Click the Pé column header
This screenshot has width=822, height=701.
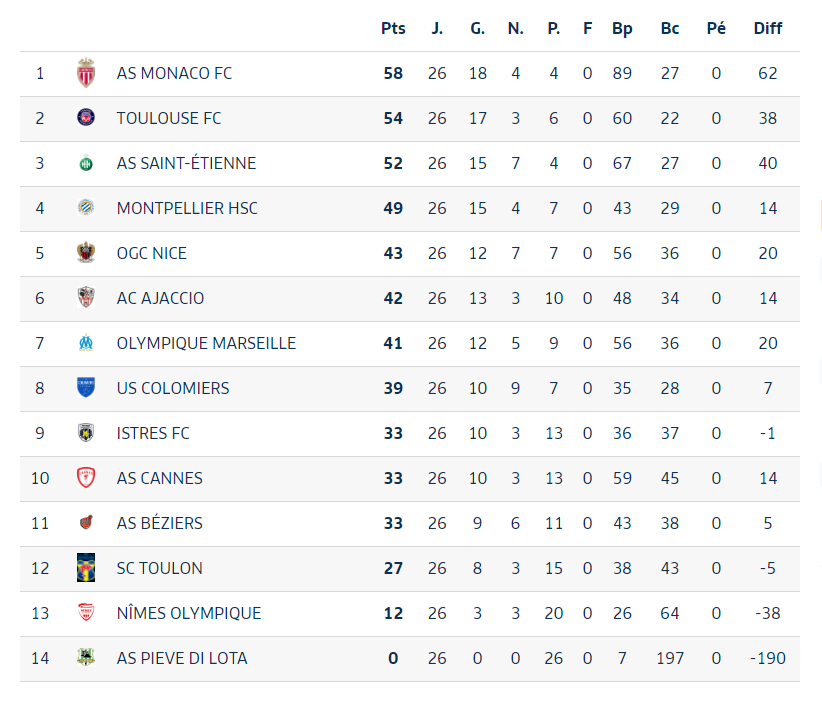pos(716,28)
